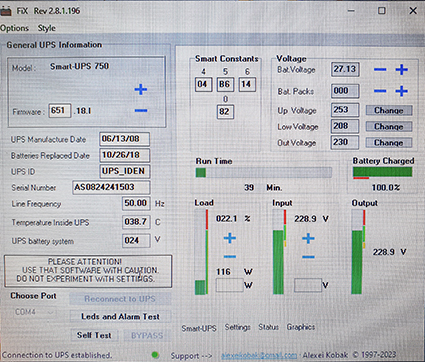
Task: Click the Input voltage plus icon
Action: (x=308, y=238)
